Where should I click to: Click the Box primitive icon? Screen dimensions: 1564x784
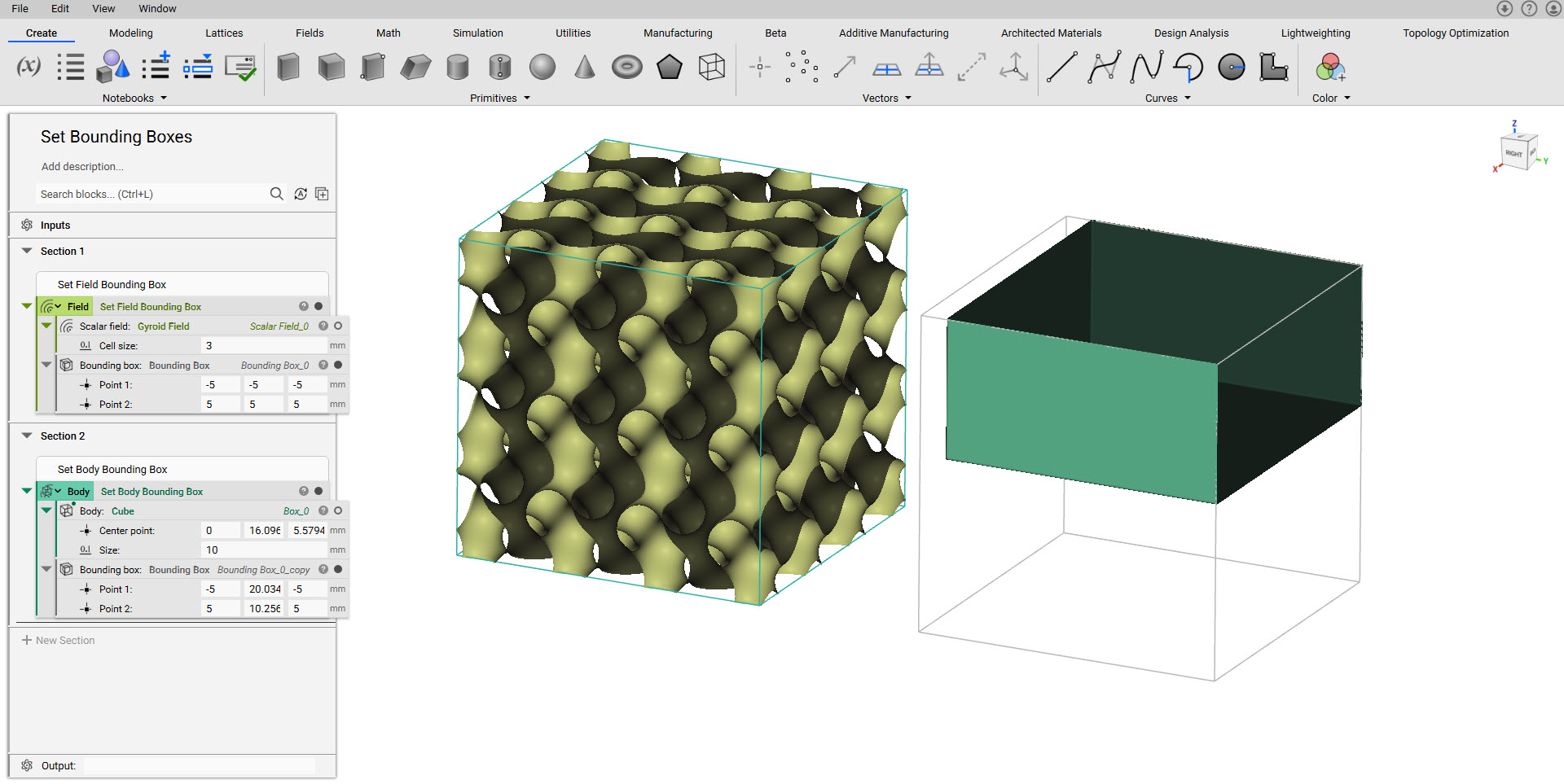pos(288,67)
